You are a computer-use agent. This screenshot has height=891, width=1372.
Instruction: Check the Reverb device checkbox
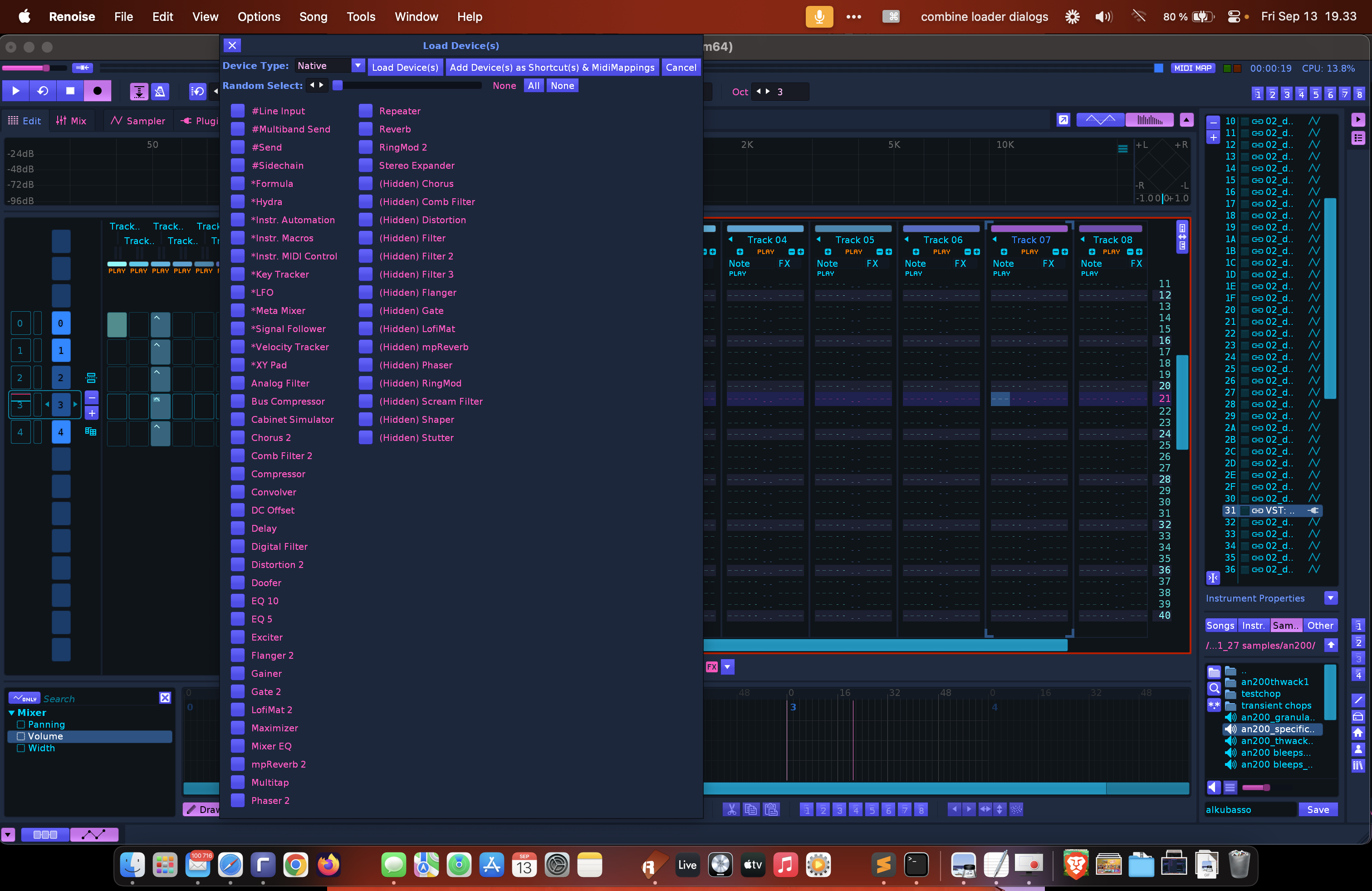[366, 129]
